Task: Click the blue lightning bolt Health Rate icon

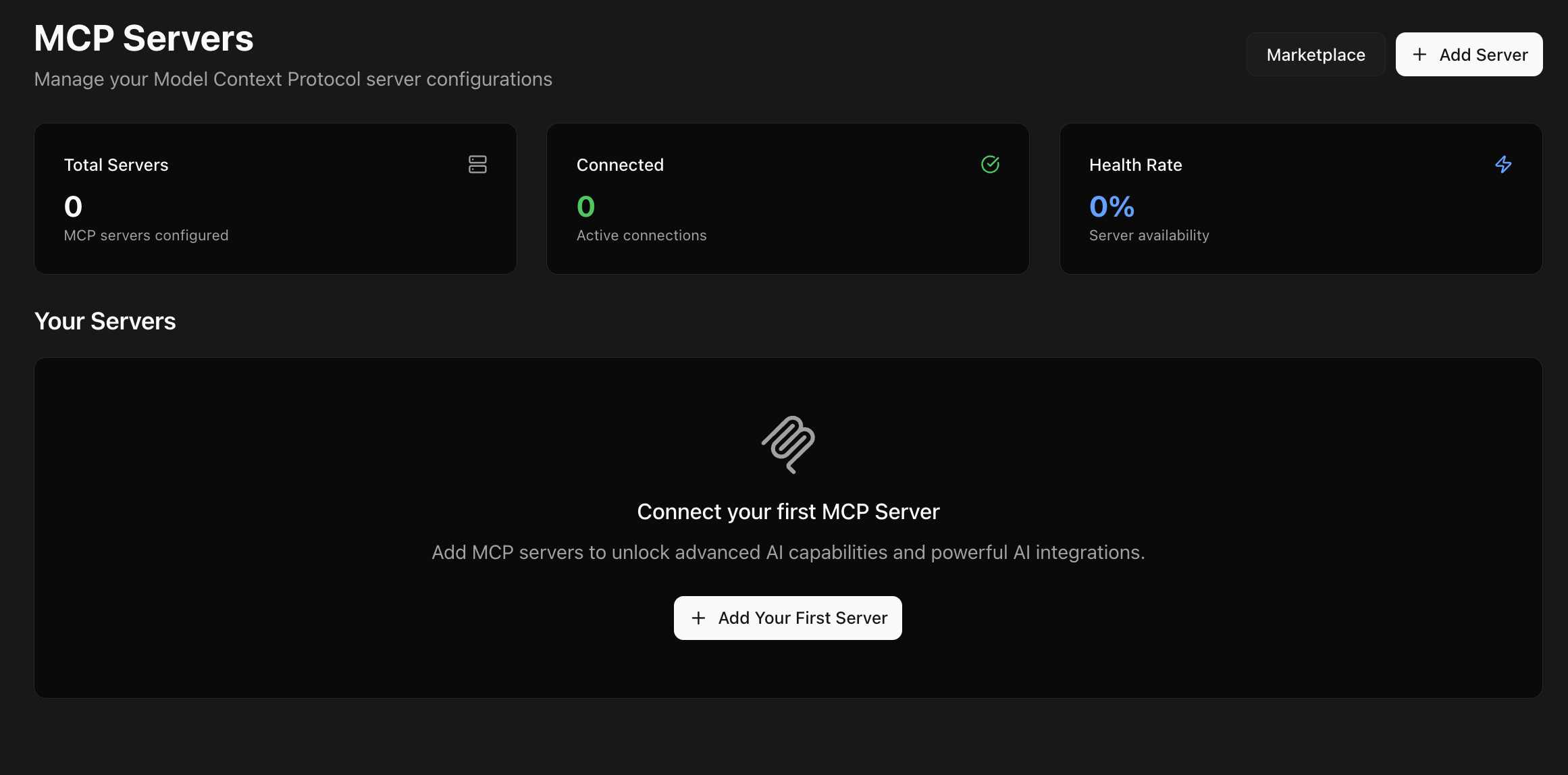Action: [1503, 164]
